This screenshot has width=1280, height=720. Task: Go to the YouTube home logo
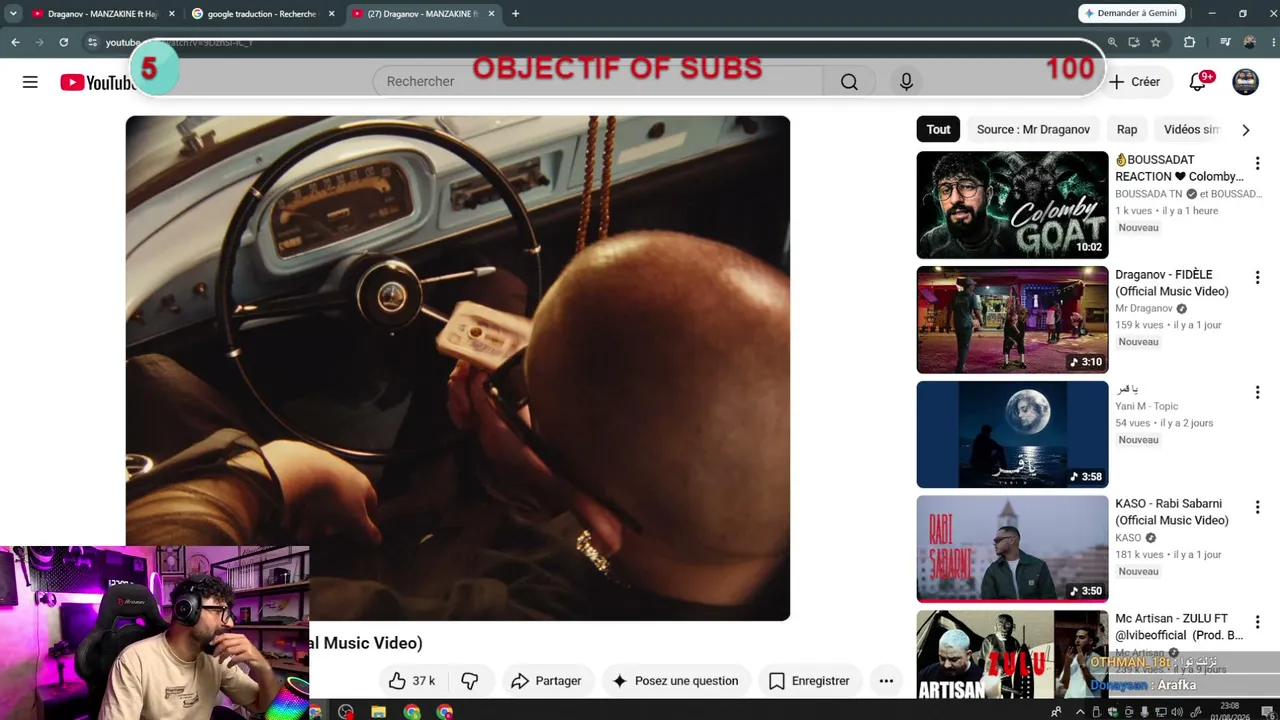[x=97, y=82]
